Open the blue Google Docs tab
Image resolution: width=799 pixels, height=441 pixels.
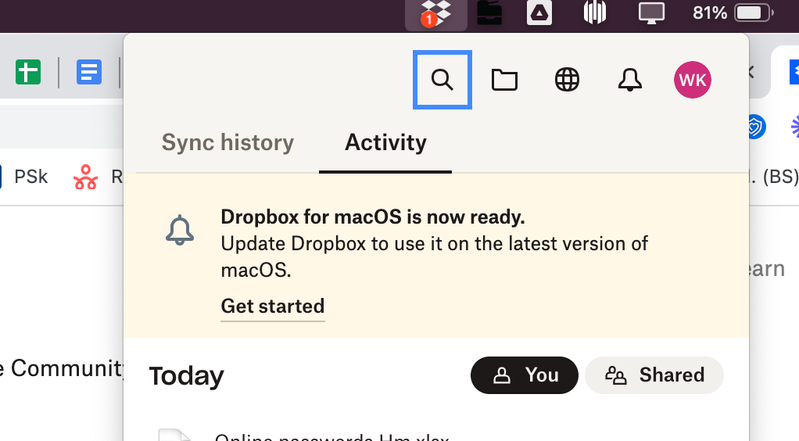tap(90, 72)
